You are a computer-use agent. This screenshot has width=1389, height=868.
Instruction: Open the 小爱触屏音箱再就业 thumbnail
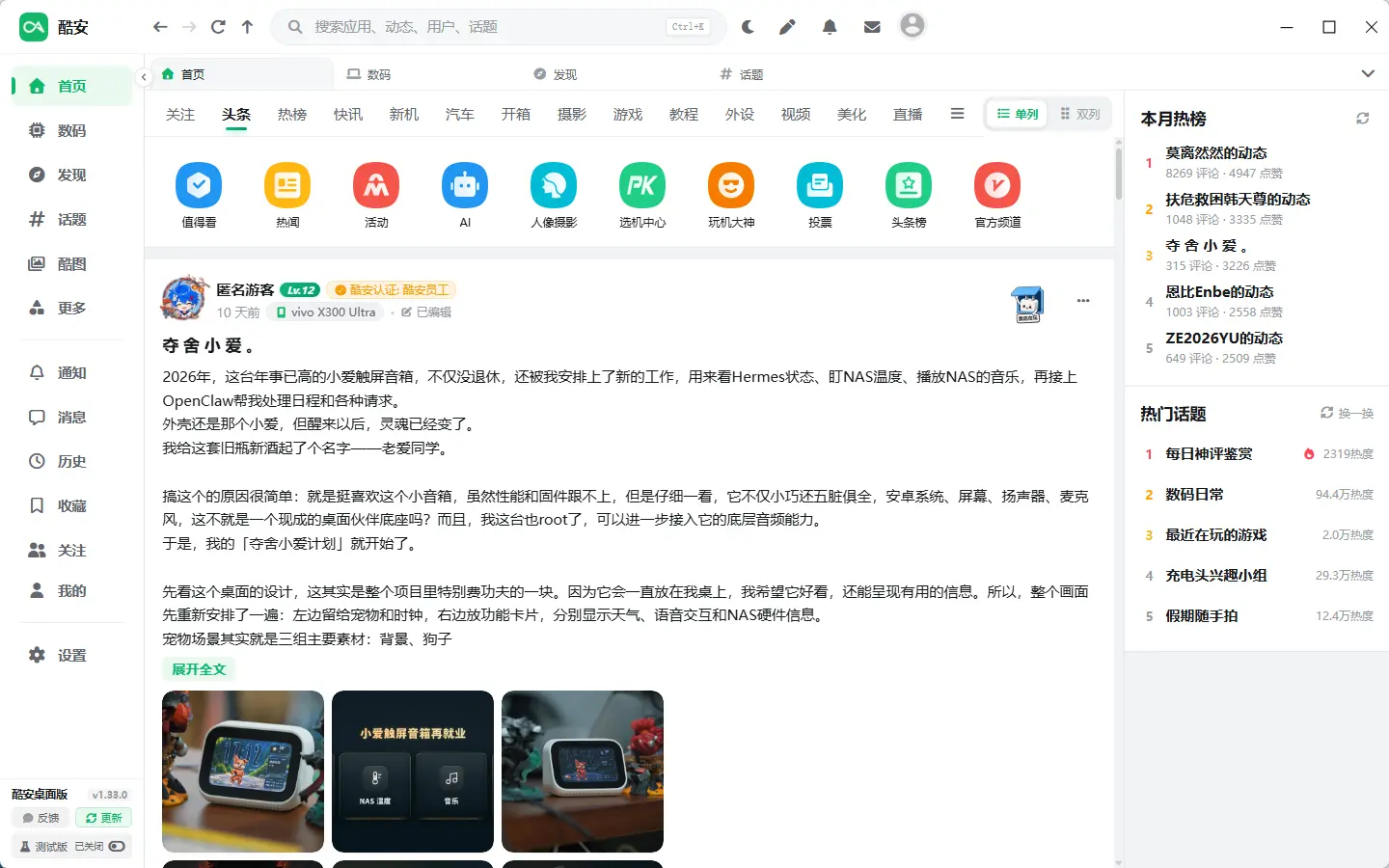(x=413, y=772)
